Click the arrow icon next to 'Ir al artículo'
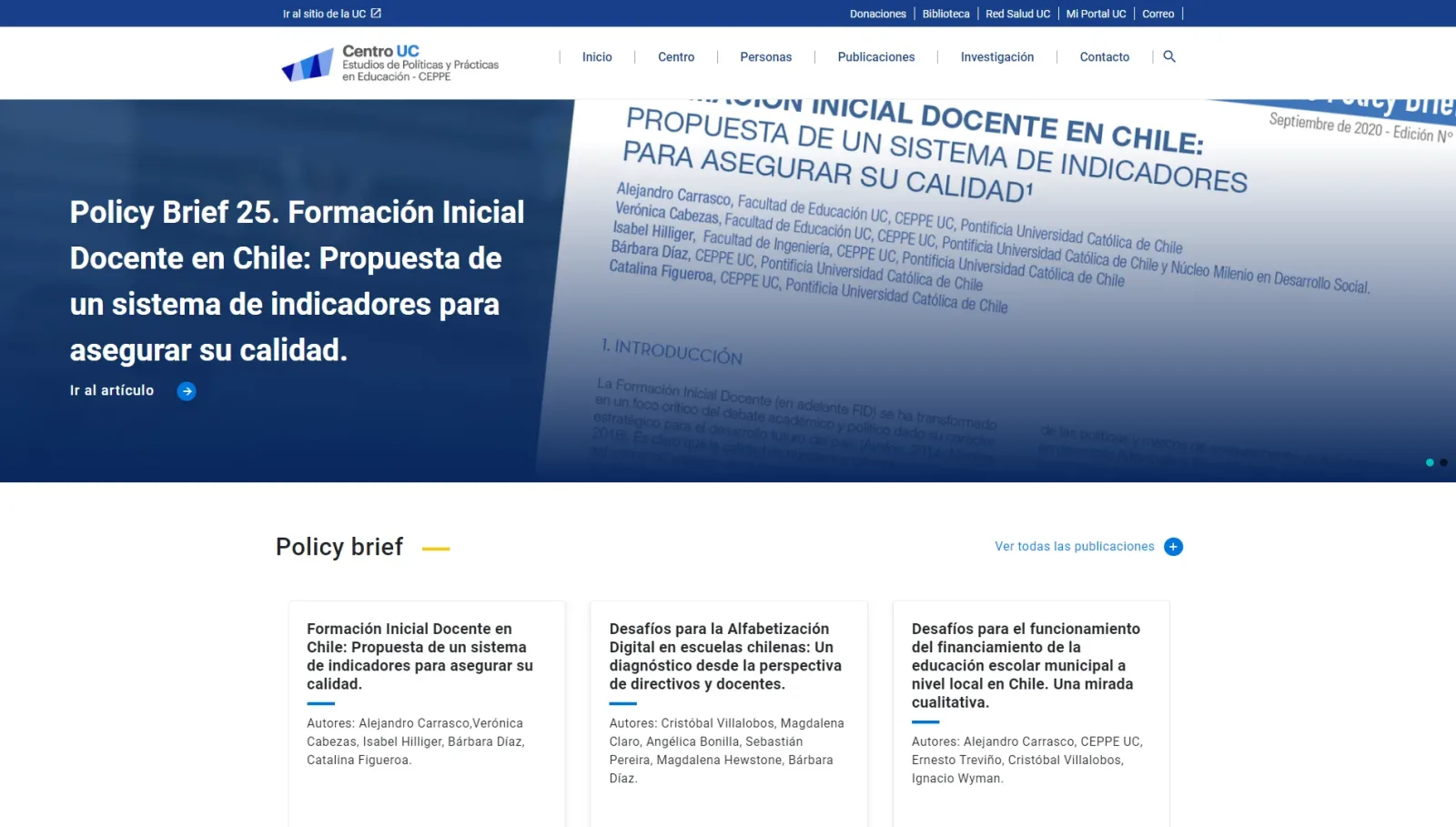Screen dimensions: 1456x827 [x=187, y=391]
